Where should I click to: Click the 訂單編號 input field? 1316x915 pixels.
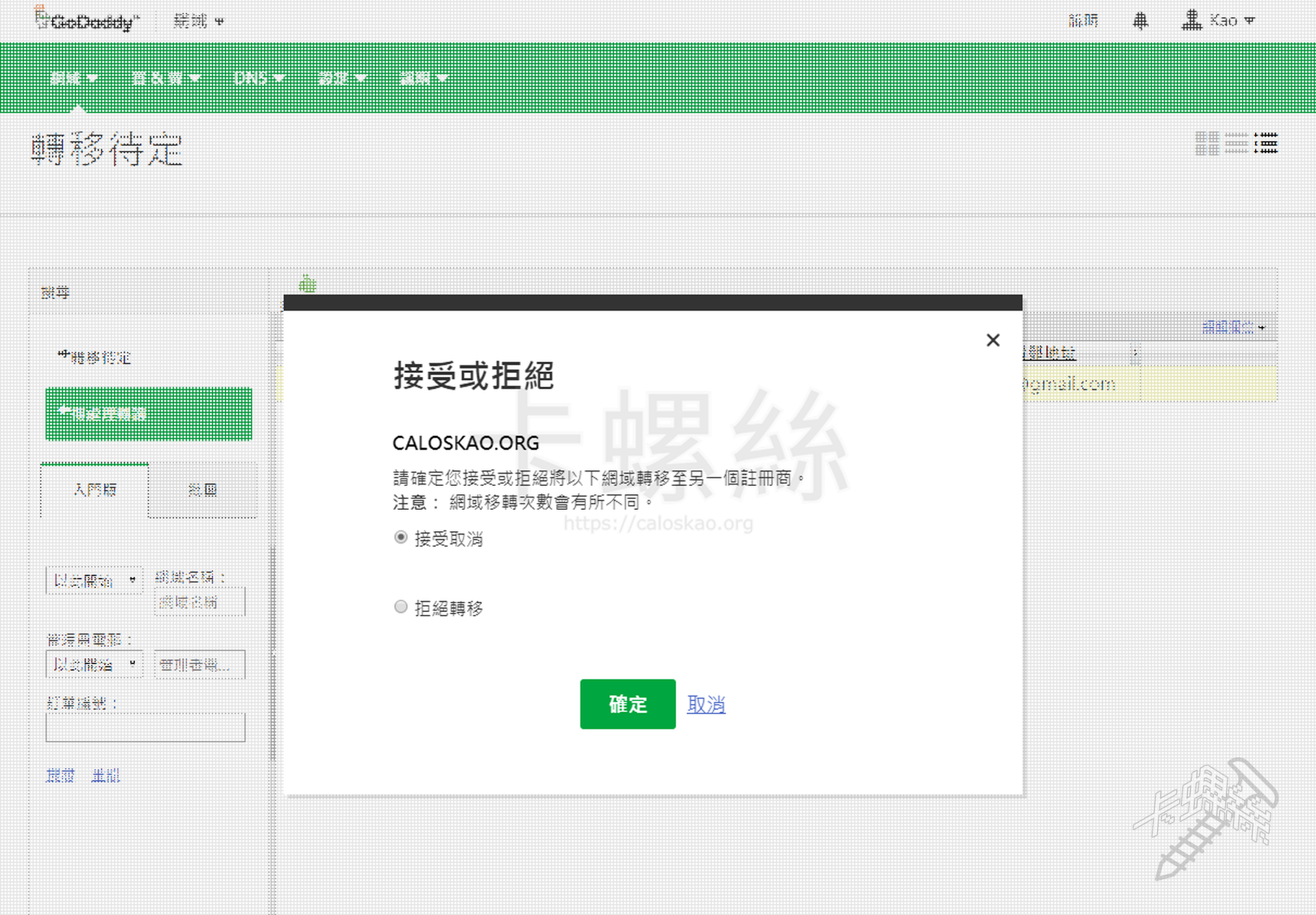(x=145, y=727)
